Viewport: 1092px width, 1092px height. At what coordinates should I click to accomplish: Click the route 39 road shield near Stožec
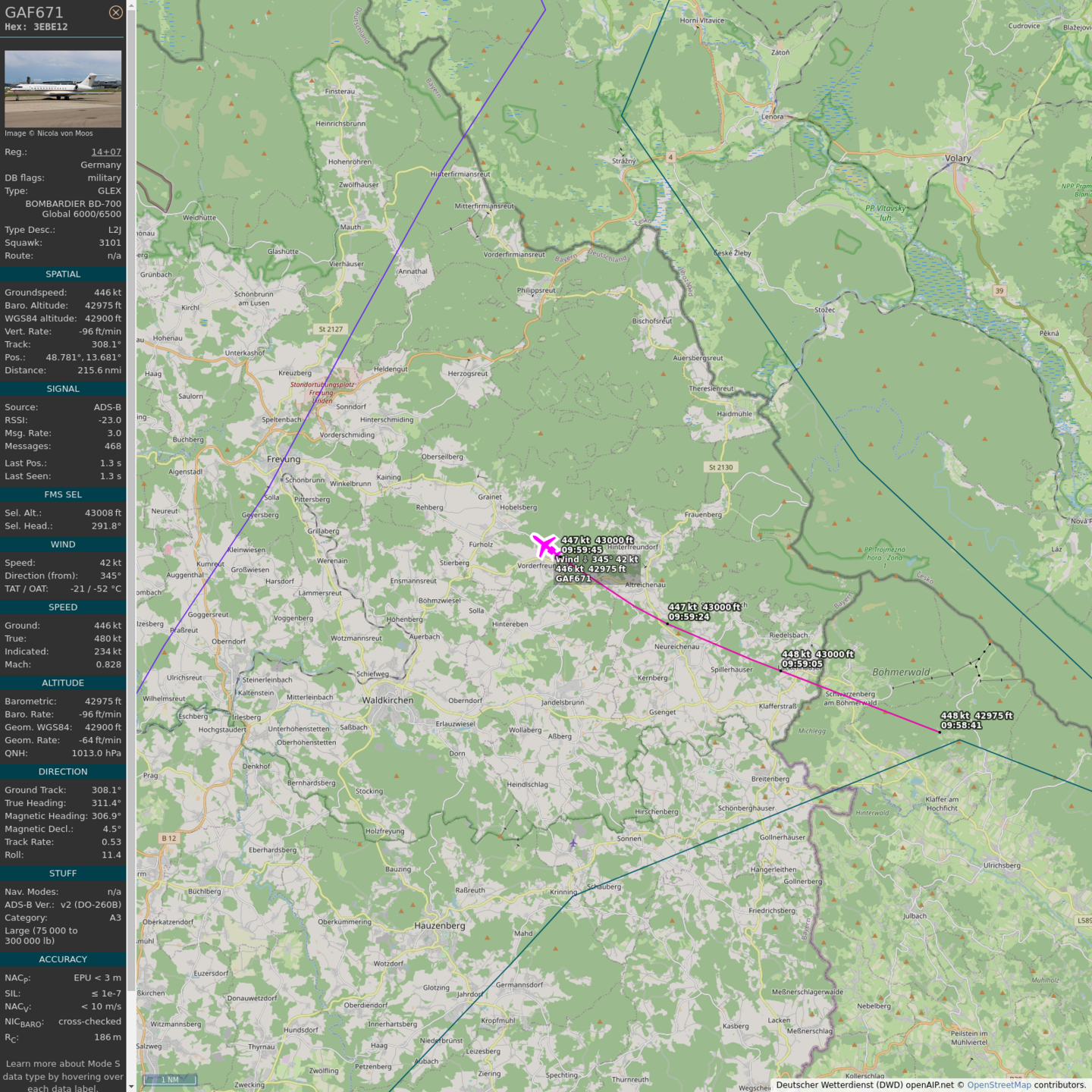point(999,290)
